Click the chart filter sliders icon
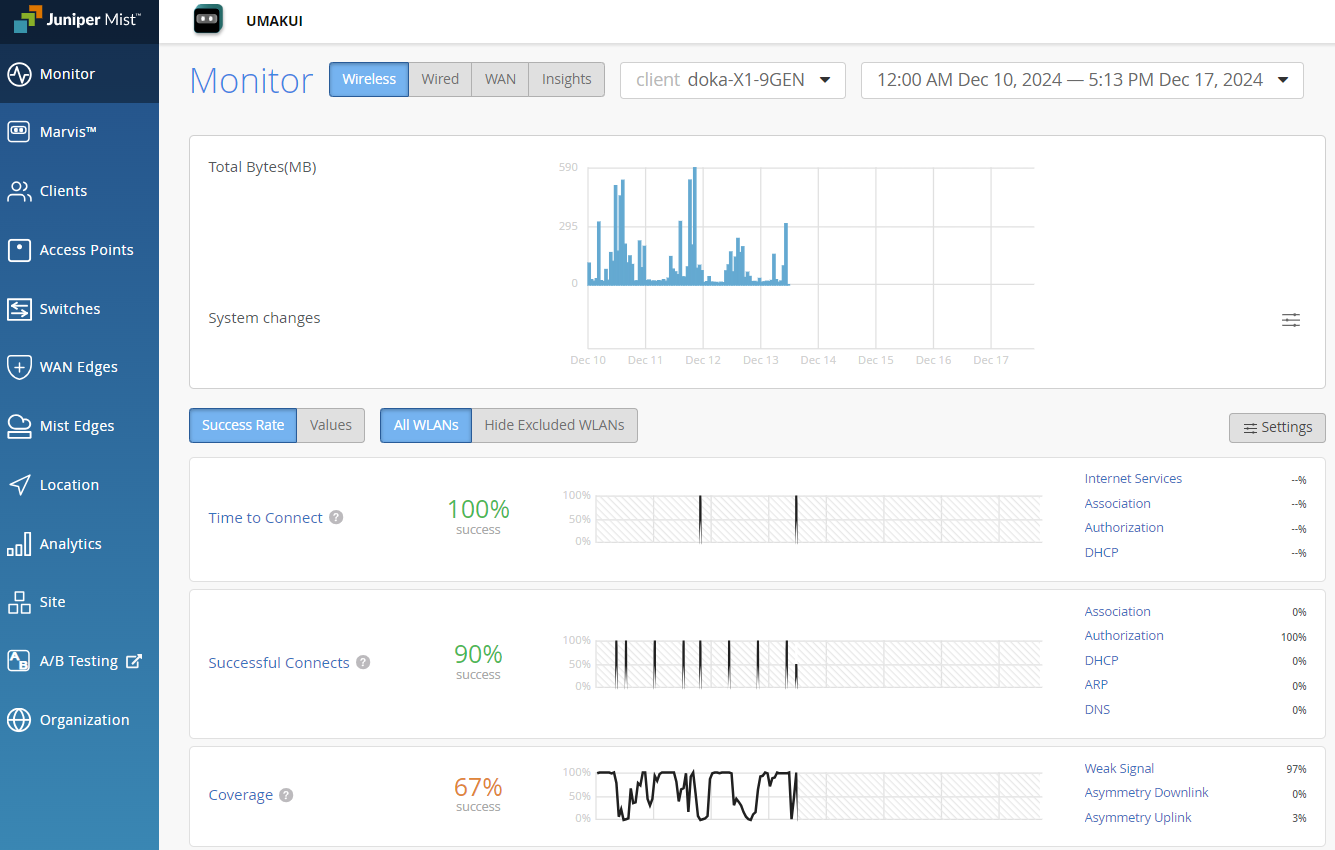 pyautogui.click(x=1291, y=320)
